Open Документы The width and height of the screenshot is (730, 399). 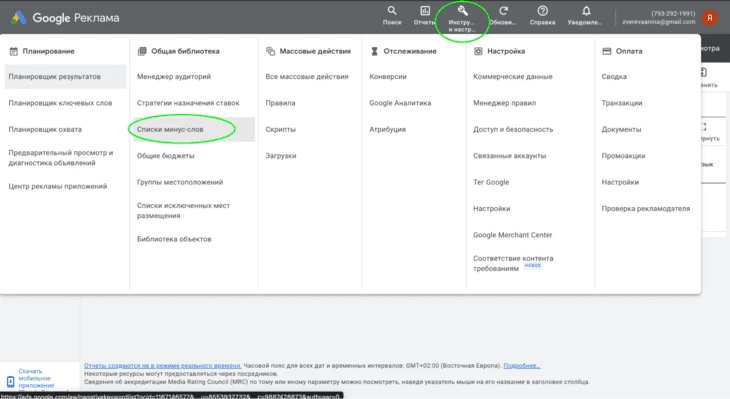[621, 129]
